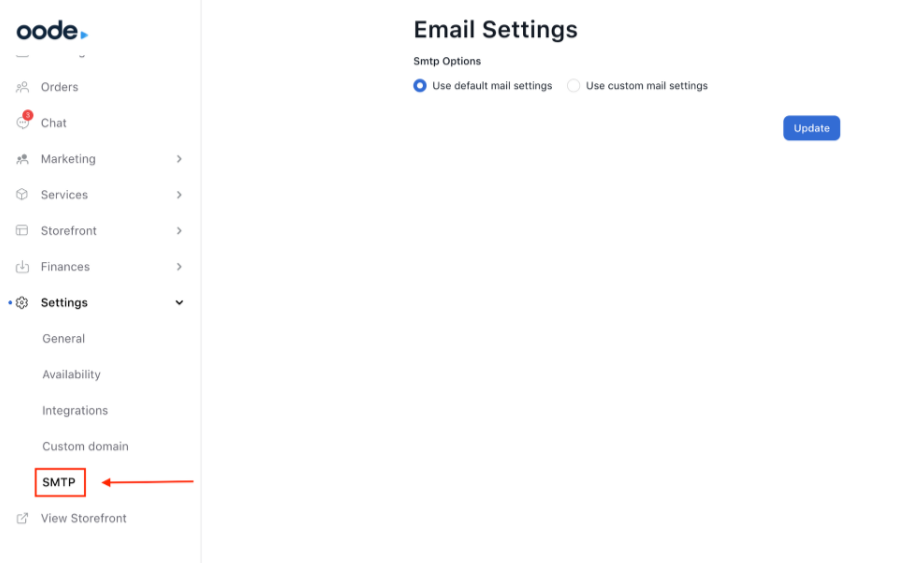This screenshot has width=916, height=563.
Task: Open the General settings page
Action: pos(64,339)
